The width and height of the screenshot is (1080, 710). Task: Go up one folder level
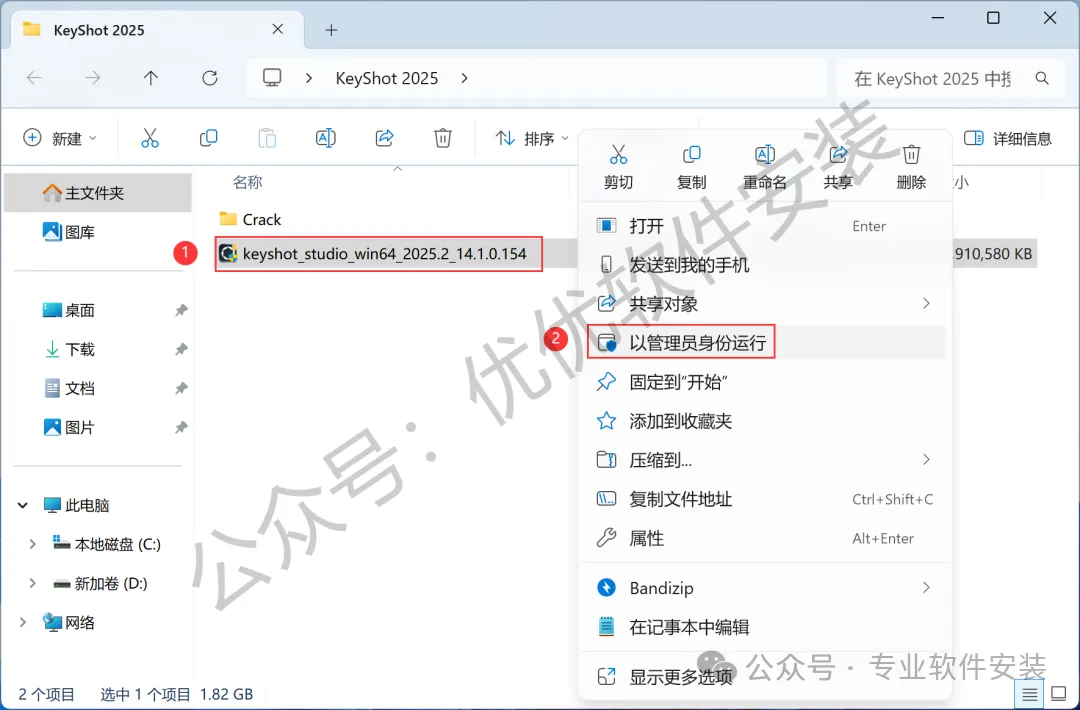(151, 78)
